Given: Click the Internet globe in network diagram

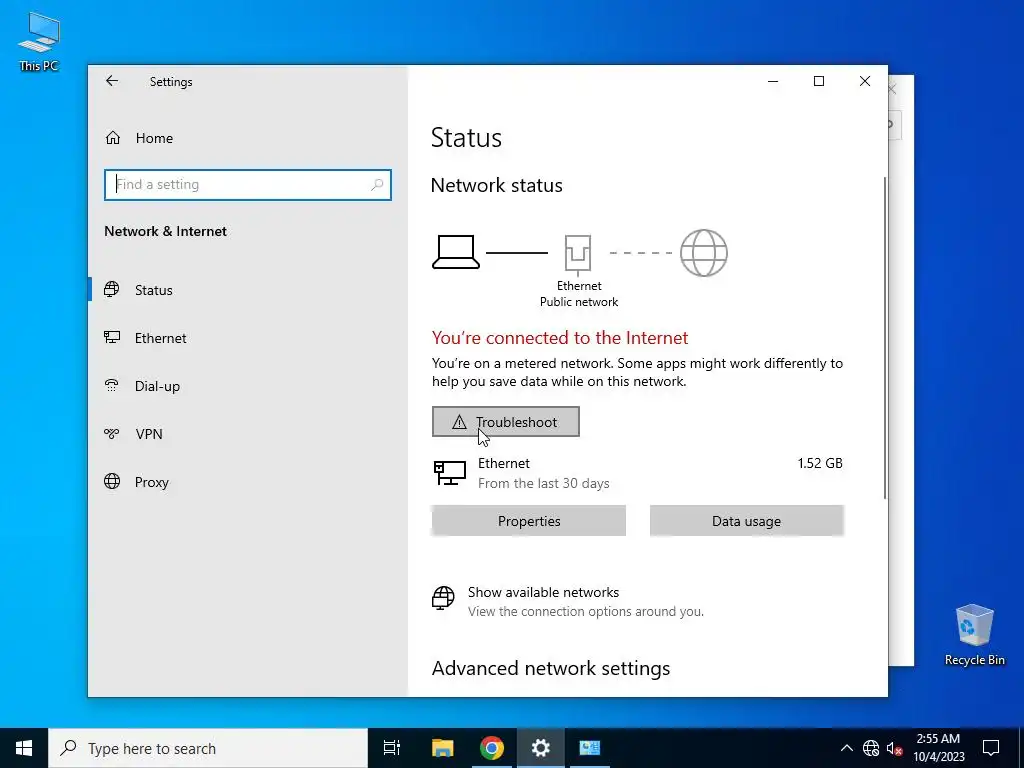Looking at the screenshot, I should [x=703, y=253].
